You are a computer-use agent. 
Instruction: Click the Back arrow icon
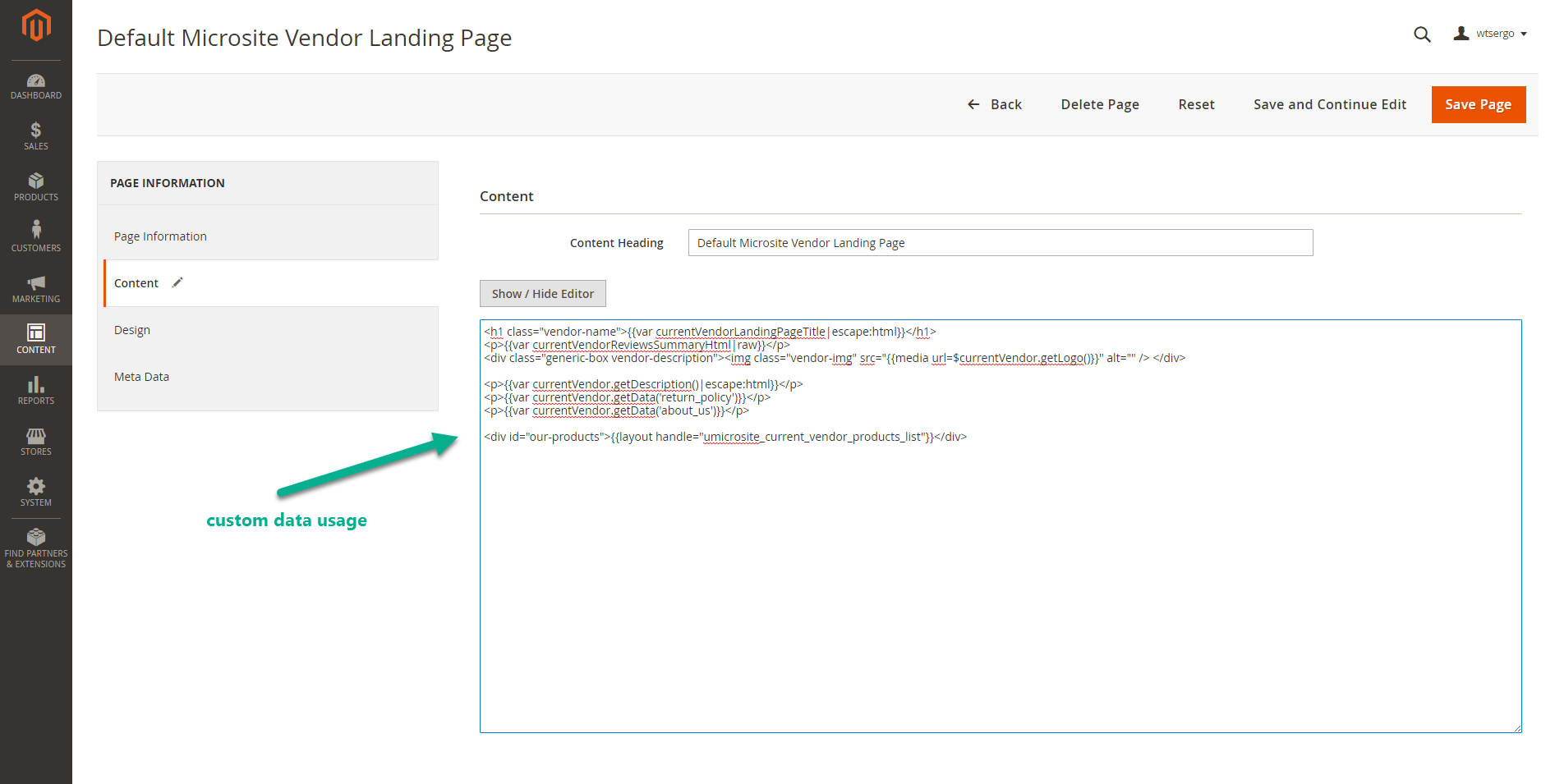coord(973,104)
